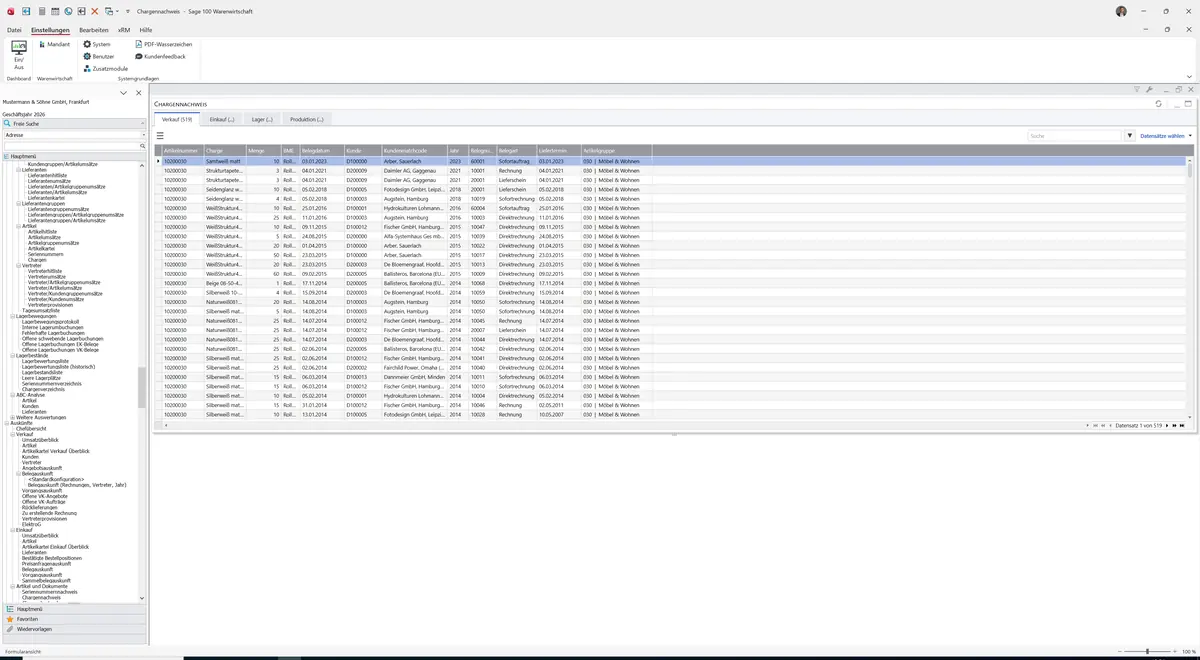This screenshot has height=660, width=1200.
Task: Click the filter funnel next to Suche field
Action: point(1130,136)
